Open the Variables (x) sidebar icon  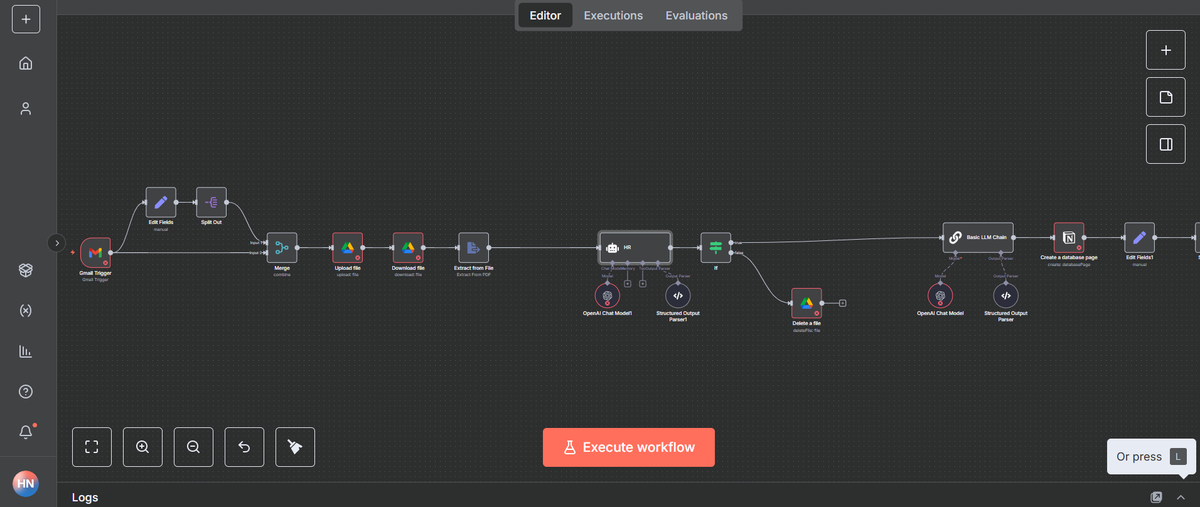tap(26, 310)
